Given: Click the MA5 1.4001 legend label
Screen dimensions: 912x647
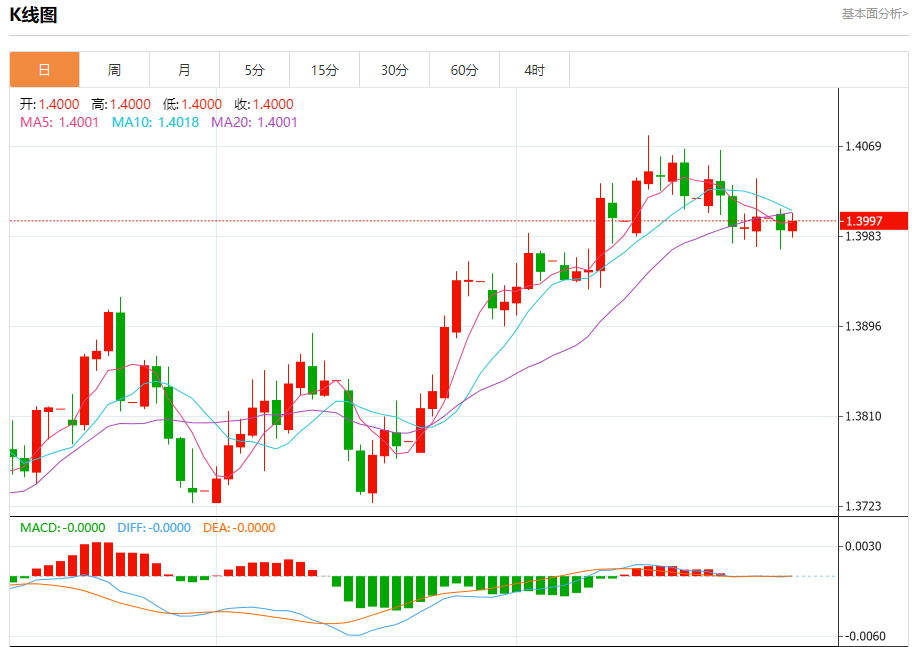Looking at the screenshot, I should [x=60, y=122].
